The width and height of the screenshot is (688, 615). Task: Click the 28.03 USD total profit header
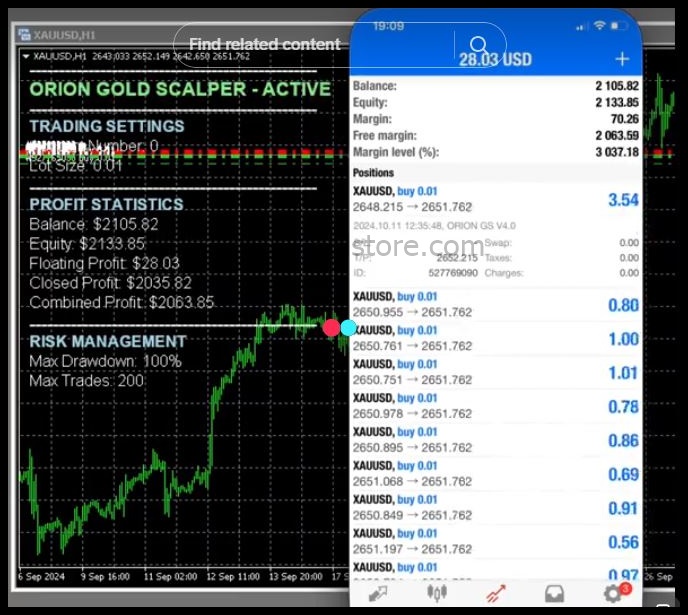click(495, 59)
